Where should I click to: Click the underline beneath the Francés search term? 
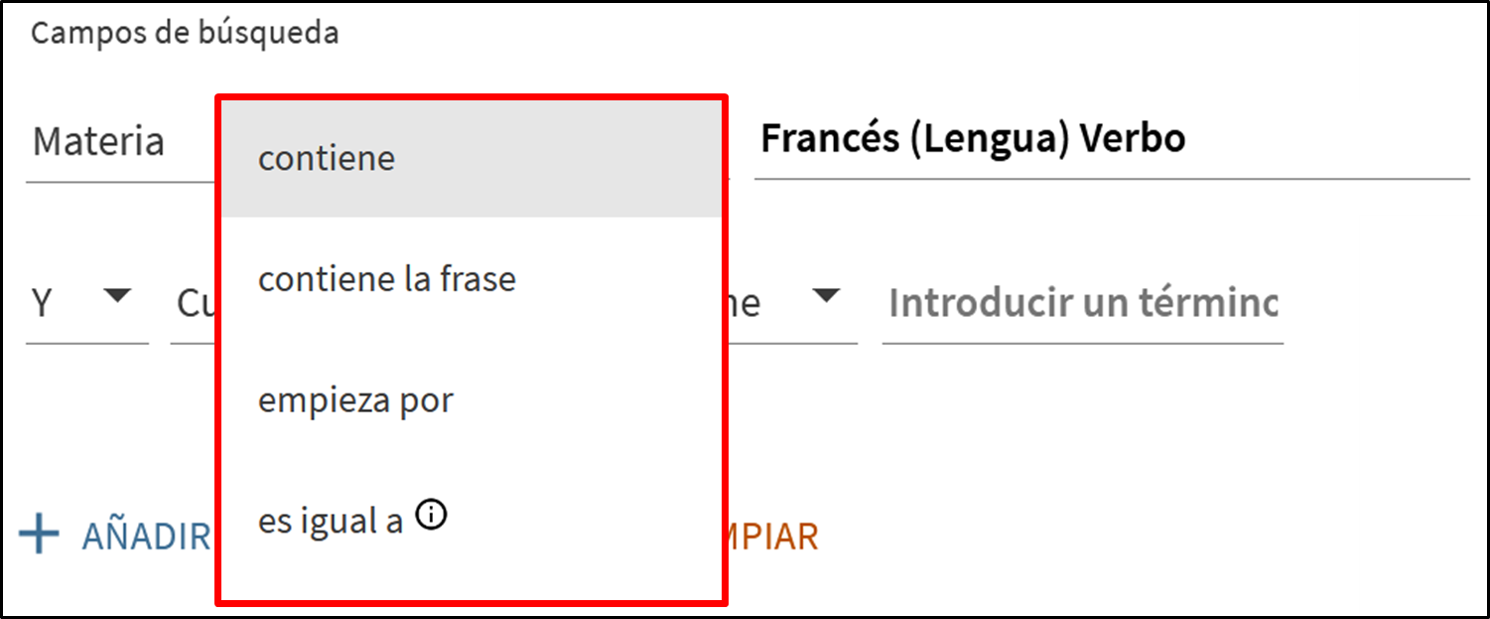click(x=1110, y=179)
